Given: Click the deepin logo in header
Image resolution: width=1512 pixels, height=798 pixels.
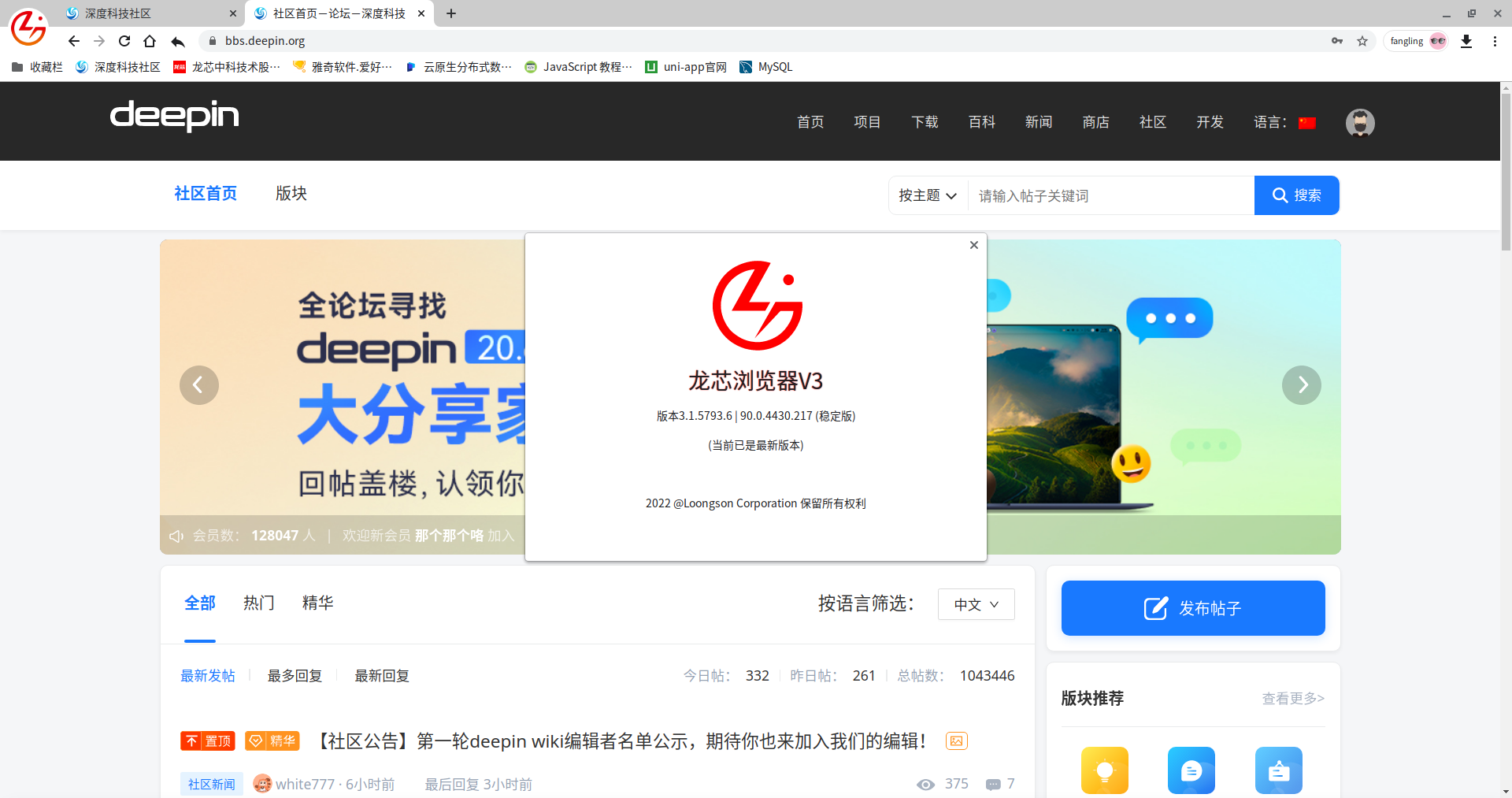Looking at the screenshot, I should tap(174, 116).
